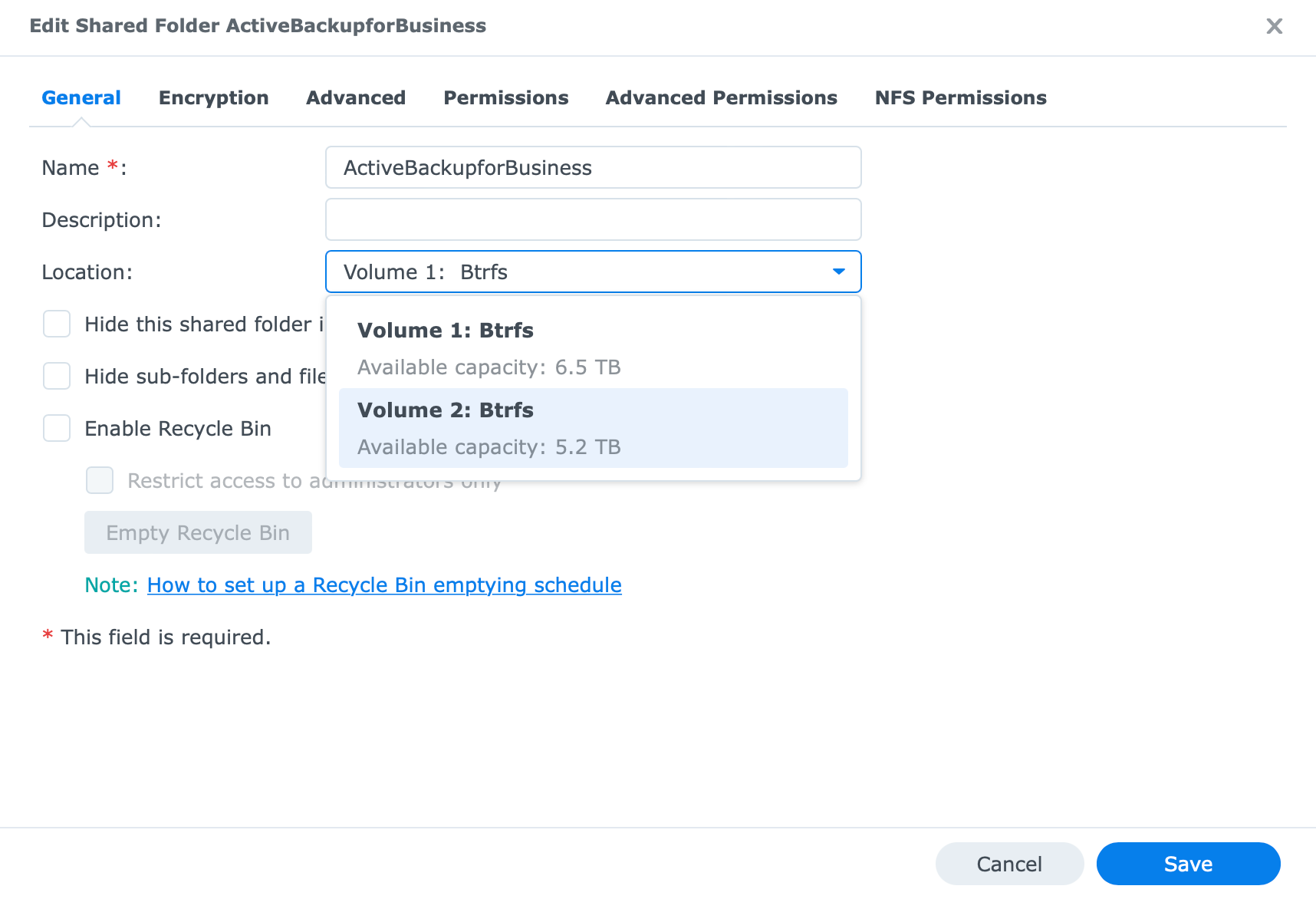Click the Description input field
Image resolution: width=1316 pixels, height=899 pixels.
(594, 219)
